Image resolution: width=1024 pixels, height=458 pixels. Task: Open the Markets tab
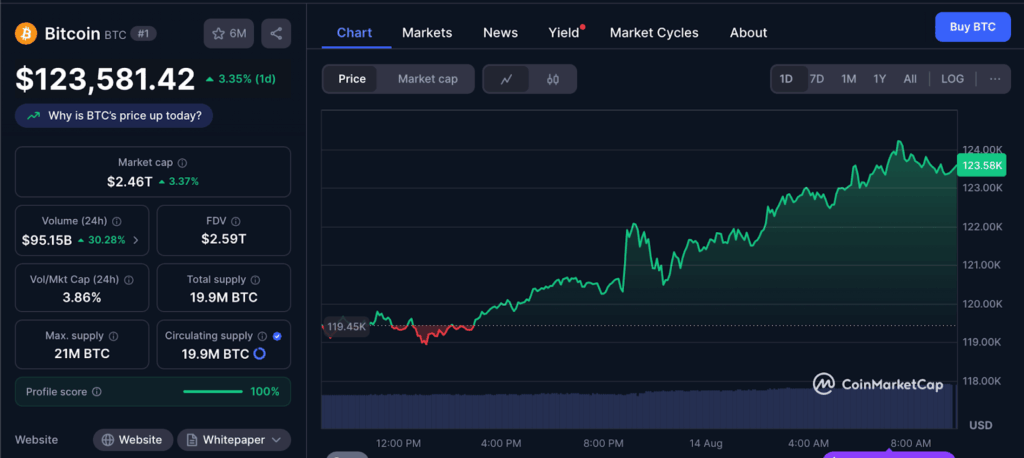pyautogui.click(x=427, y=33)
